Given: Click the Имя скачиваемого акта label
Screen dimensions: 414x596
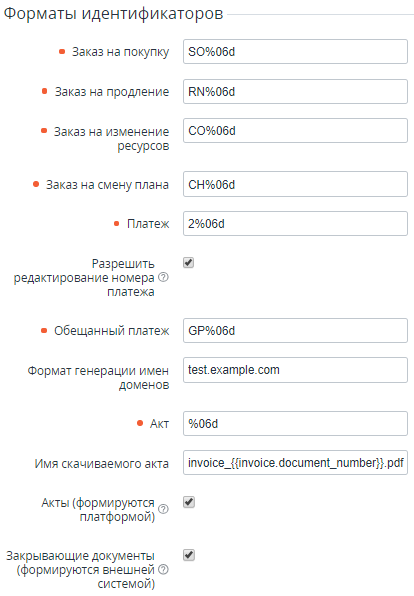Looking at the screenshot, I should tap(102, 463).
